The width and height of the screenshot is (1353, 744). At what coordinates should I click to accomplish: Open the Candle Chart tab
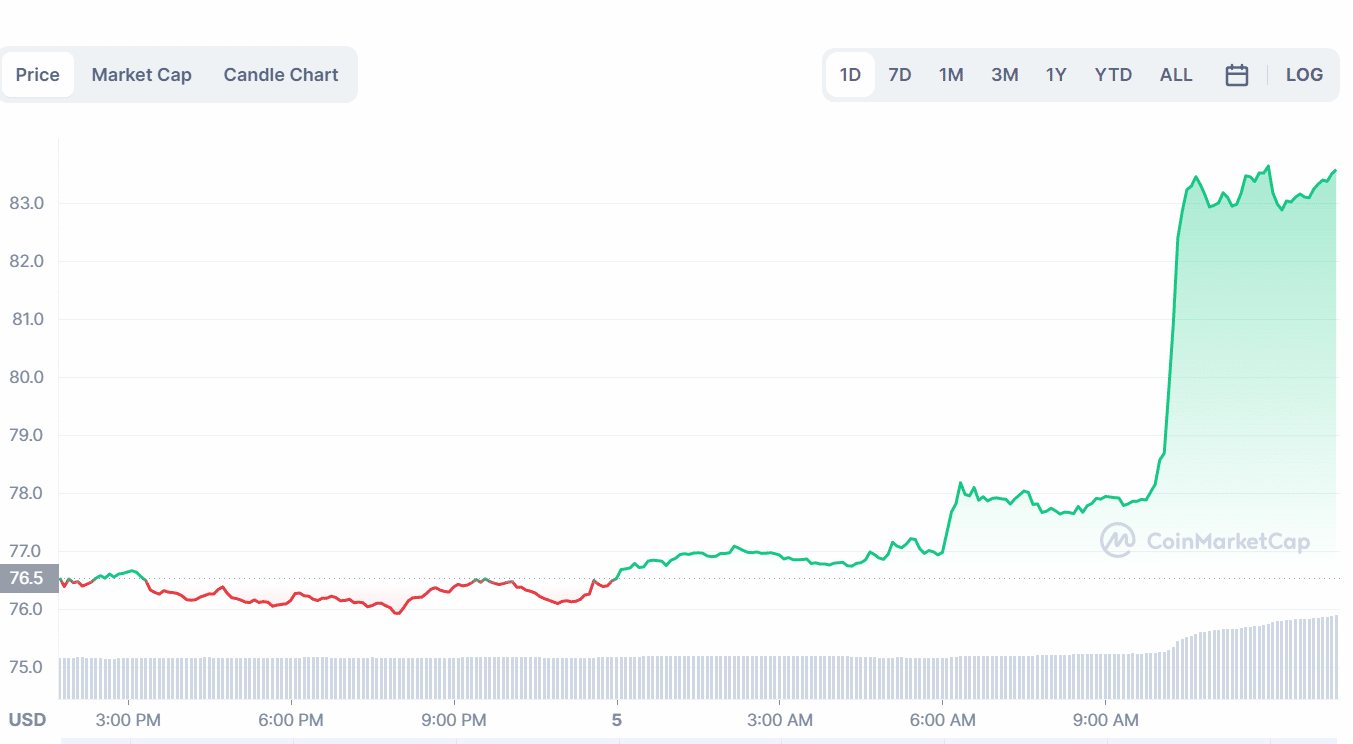(281, 75)
